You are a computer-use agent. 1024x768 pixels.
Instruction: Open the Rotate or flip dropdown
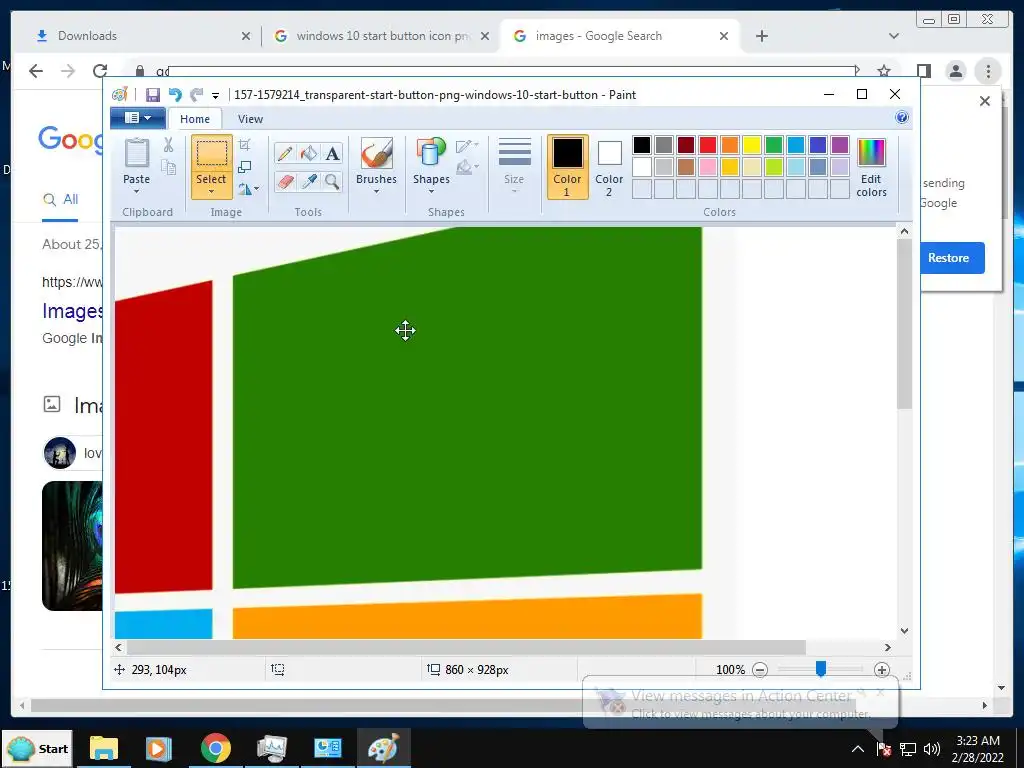coord(248,189)
